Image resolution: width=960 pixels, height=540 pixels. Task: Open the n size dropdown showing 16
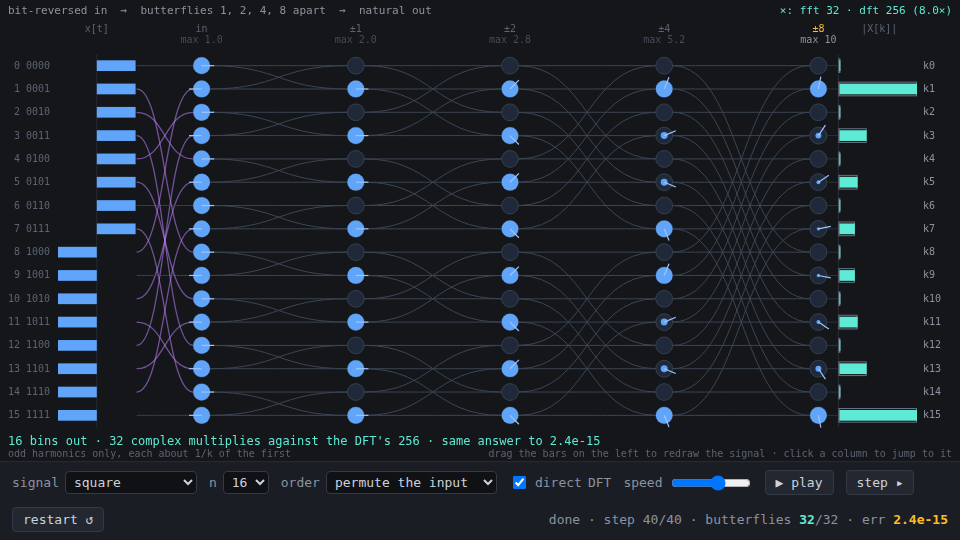(246, 482)
